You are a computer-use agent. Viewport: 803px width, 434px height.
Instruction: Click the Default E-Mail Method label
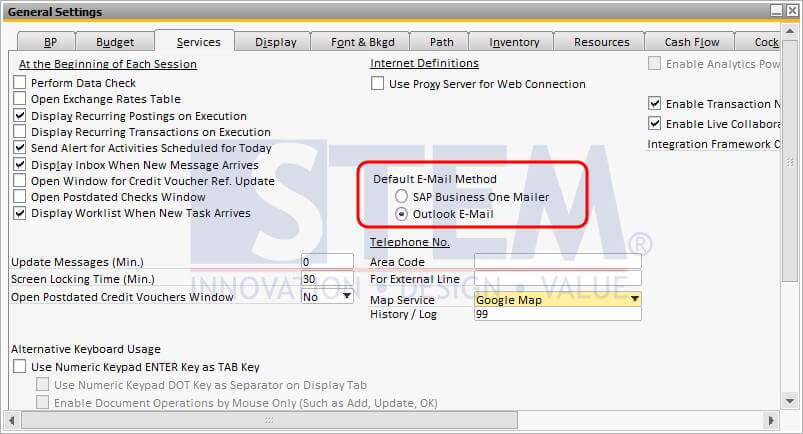pyautogui.click(x=435, y=179)
